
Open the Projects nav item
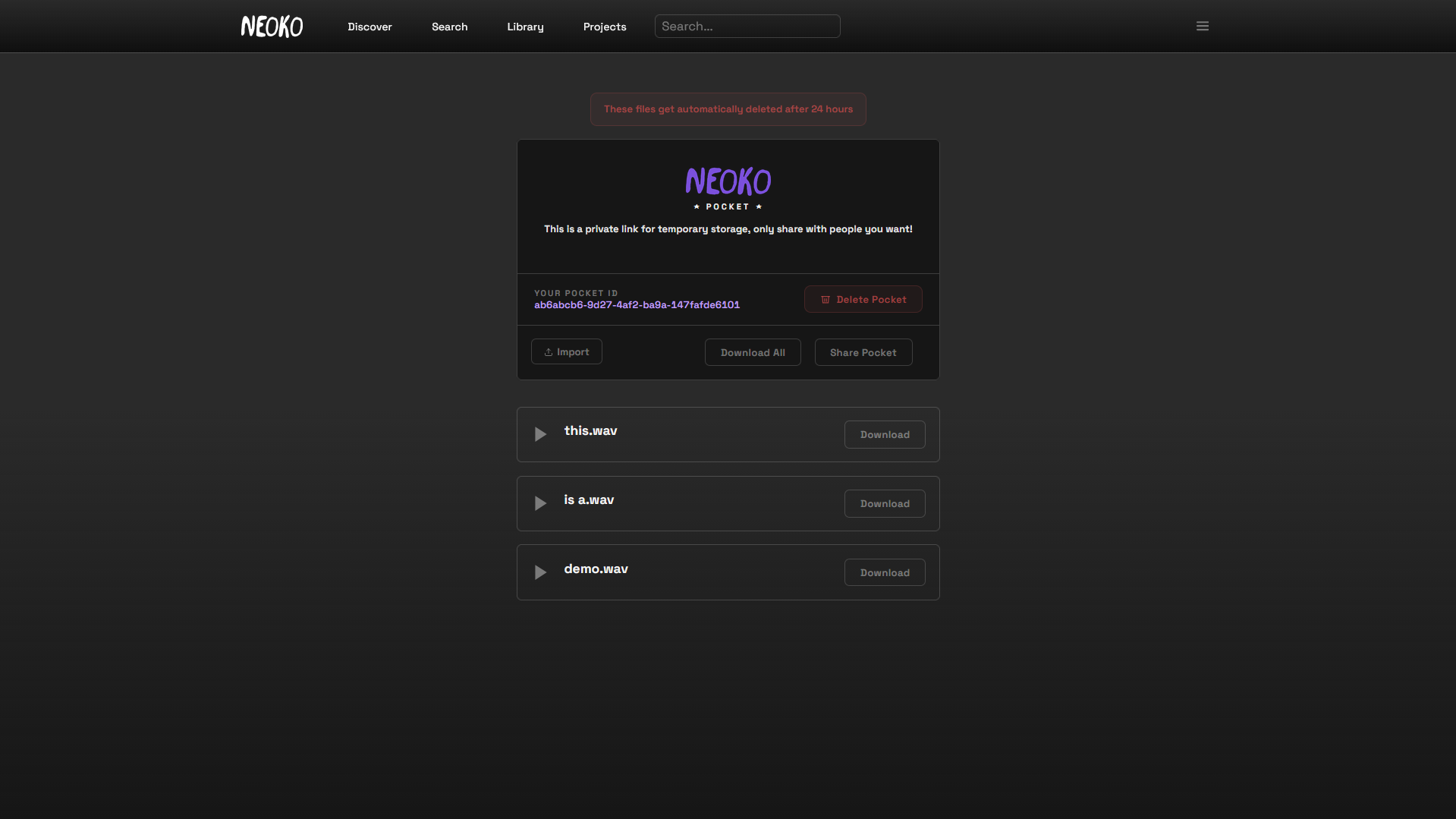coord(605,27)
